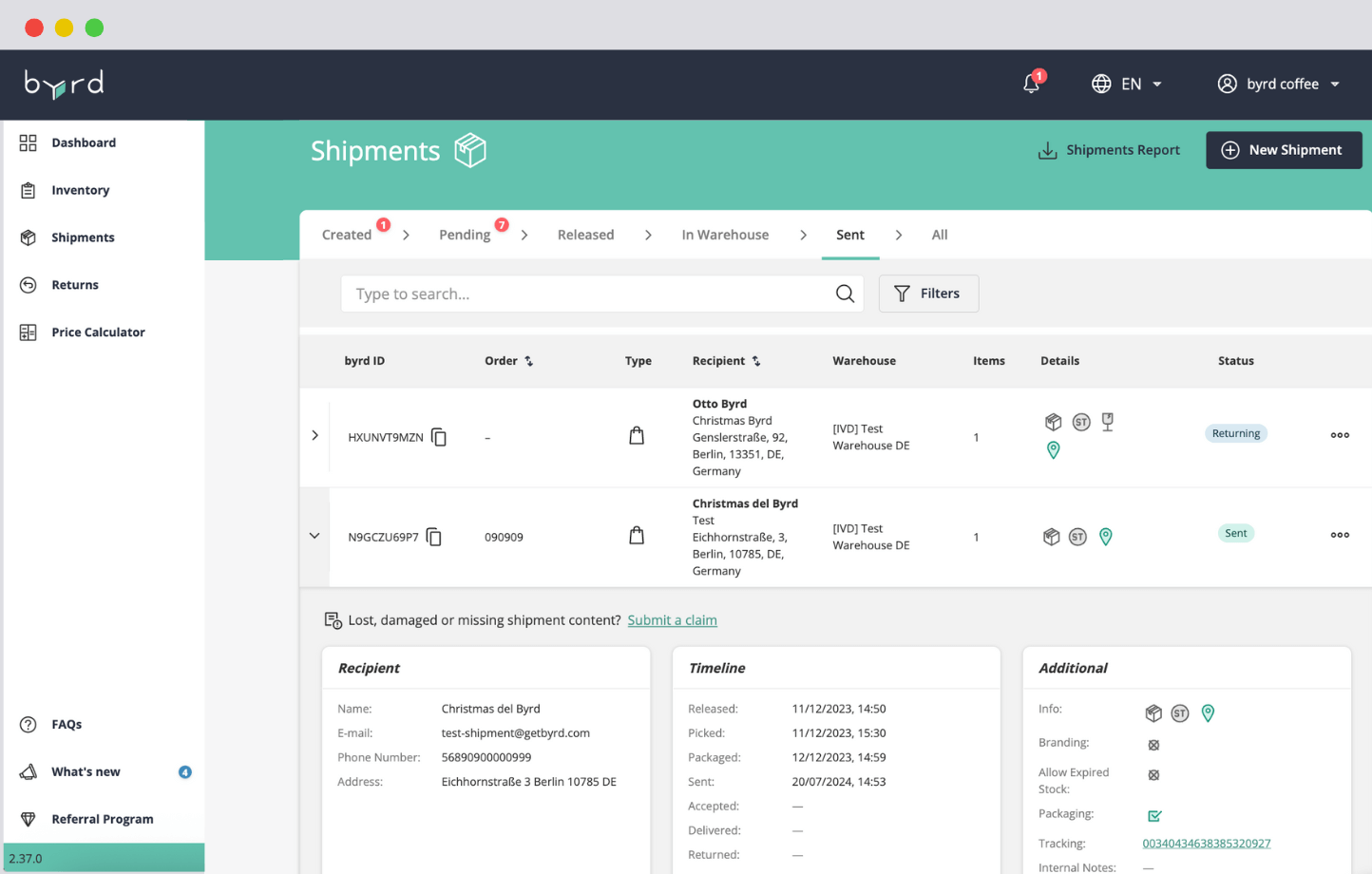Expand the HXUNVT9MZN shipment row
The height and width of the screenshot is (874, 1372).
coord(315,436)
